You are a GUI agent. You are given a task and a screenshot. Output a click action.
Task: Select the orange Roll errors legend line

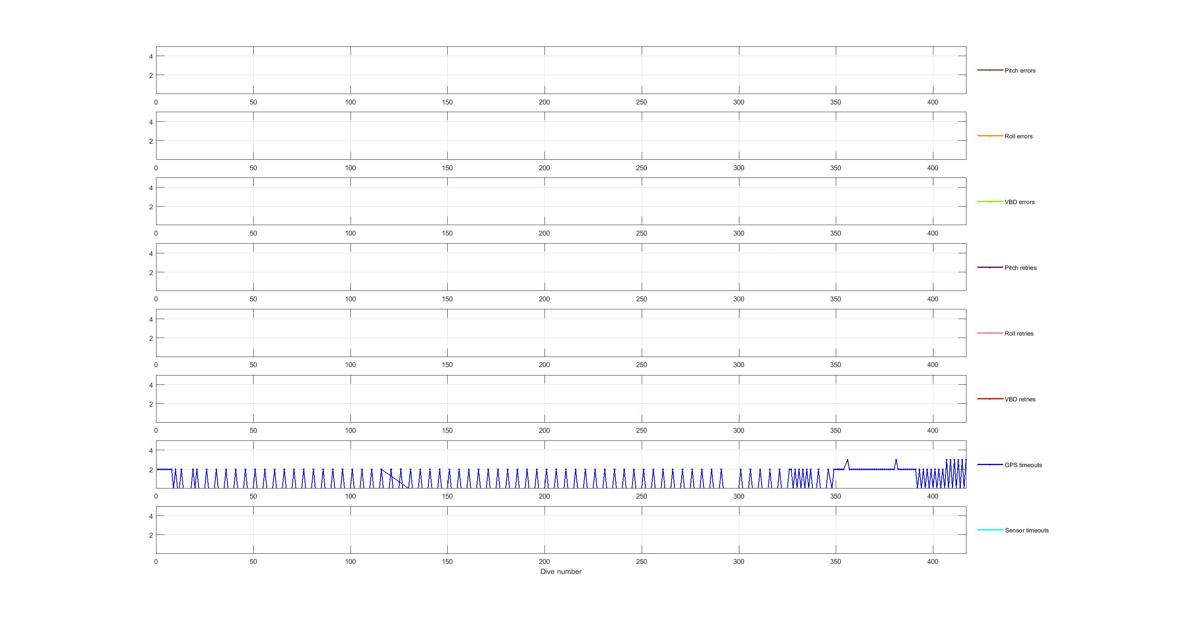[x=990, y=136]
